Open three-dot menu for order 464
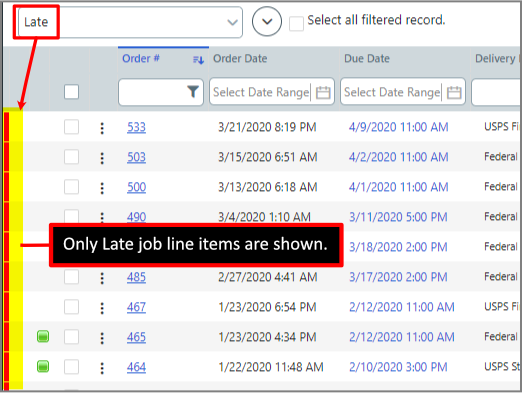The image size is (522, 393). [102, 368]
